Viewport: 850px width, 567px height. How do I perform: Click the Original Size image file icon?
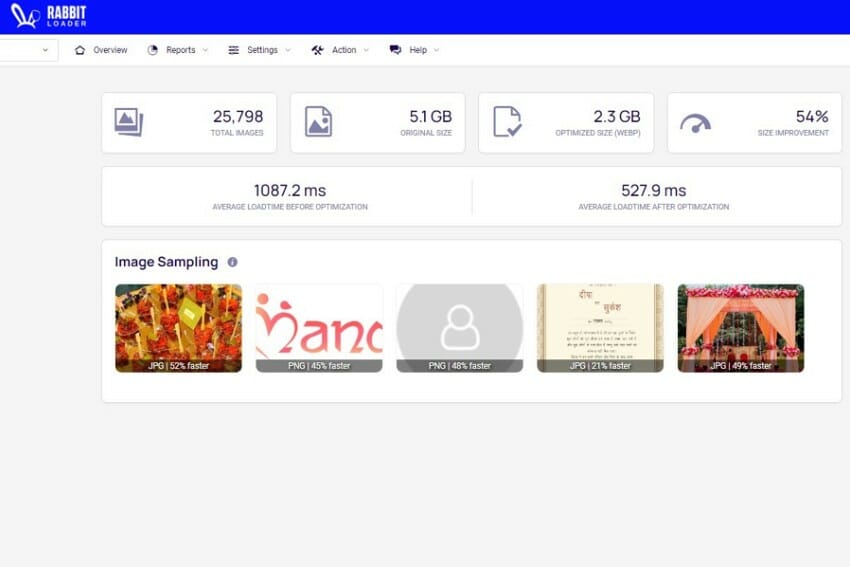[x=318, y=121]
